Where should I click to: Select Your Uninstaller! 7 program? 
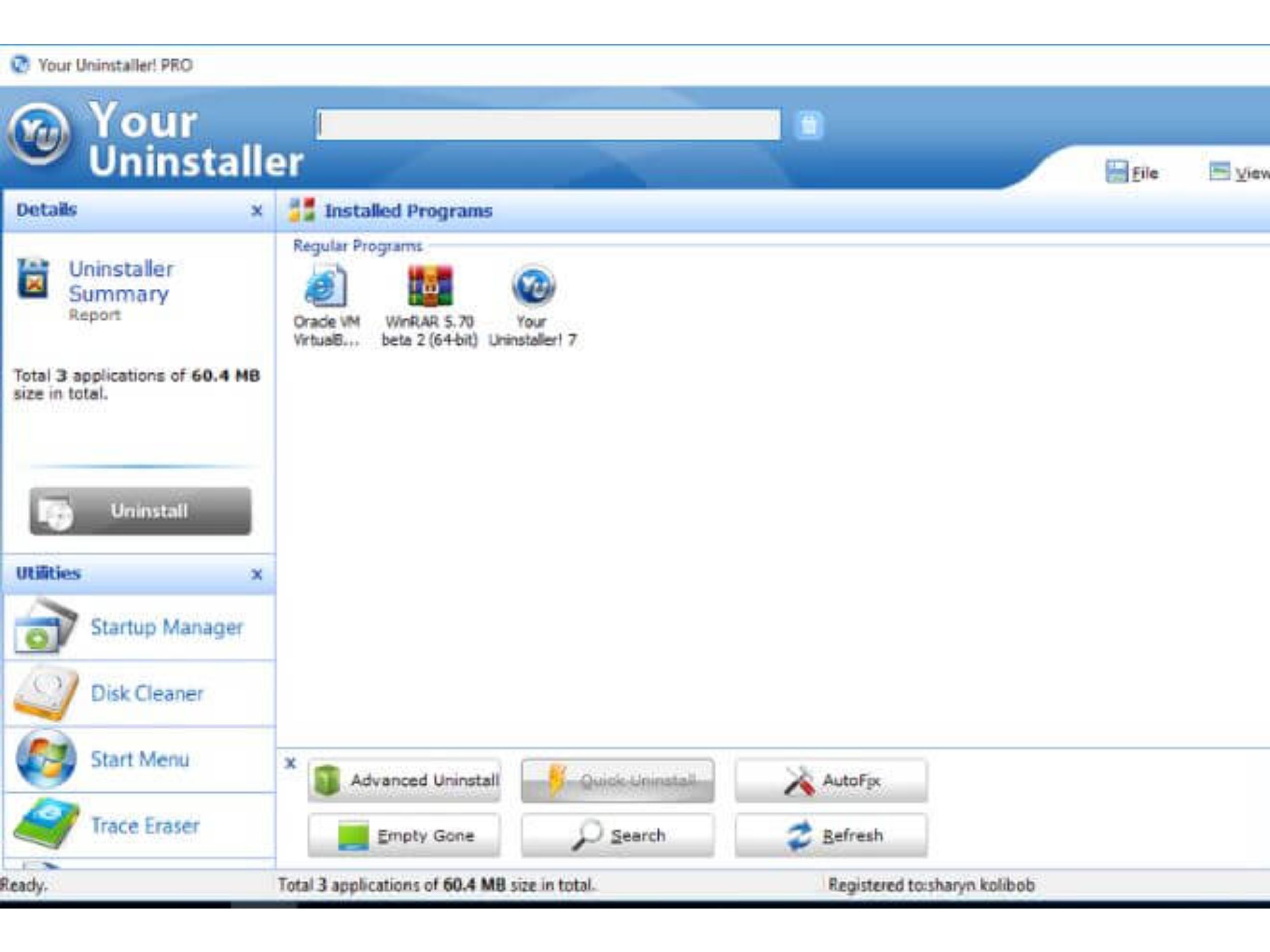point(532,305)
